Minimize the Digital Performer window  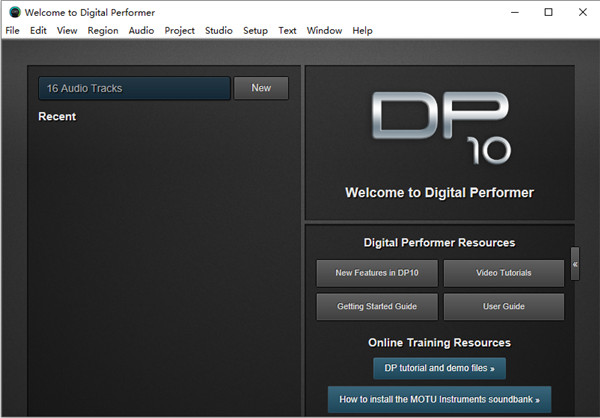(515, 12)
